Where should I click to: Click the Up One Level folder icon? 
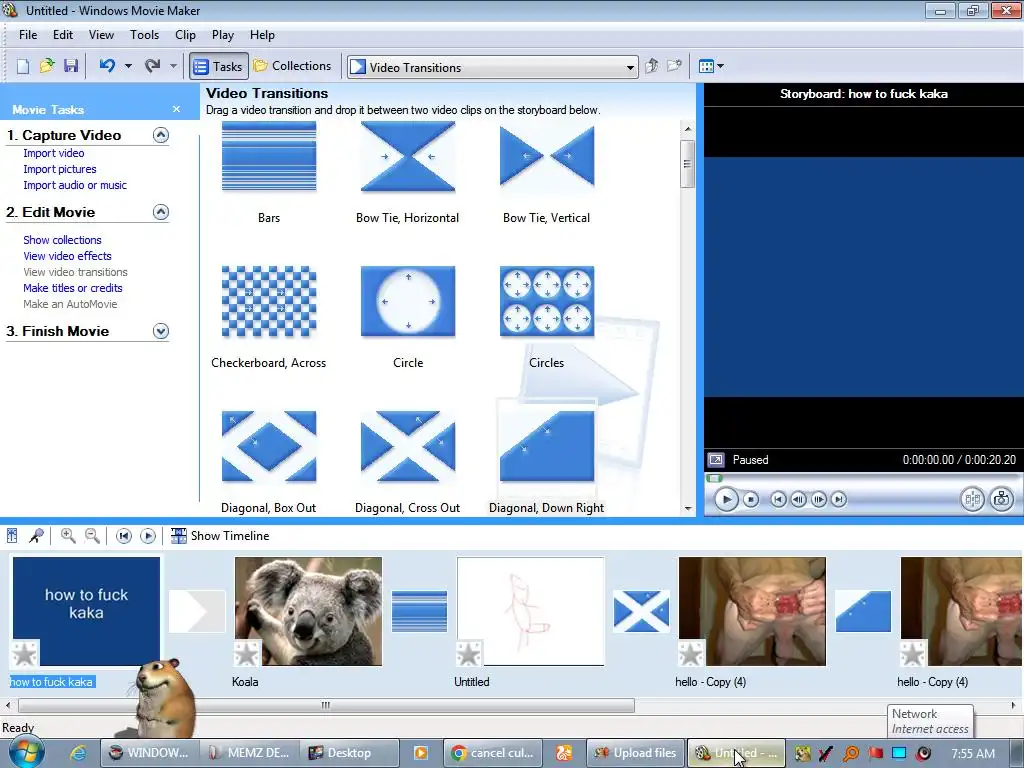click(x=651, y=66)
